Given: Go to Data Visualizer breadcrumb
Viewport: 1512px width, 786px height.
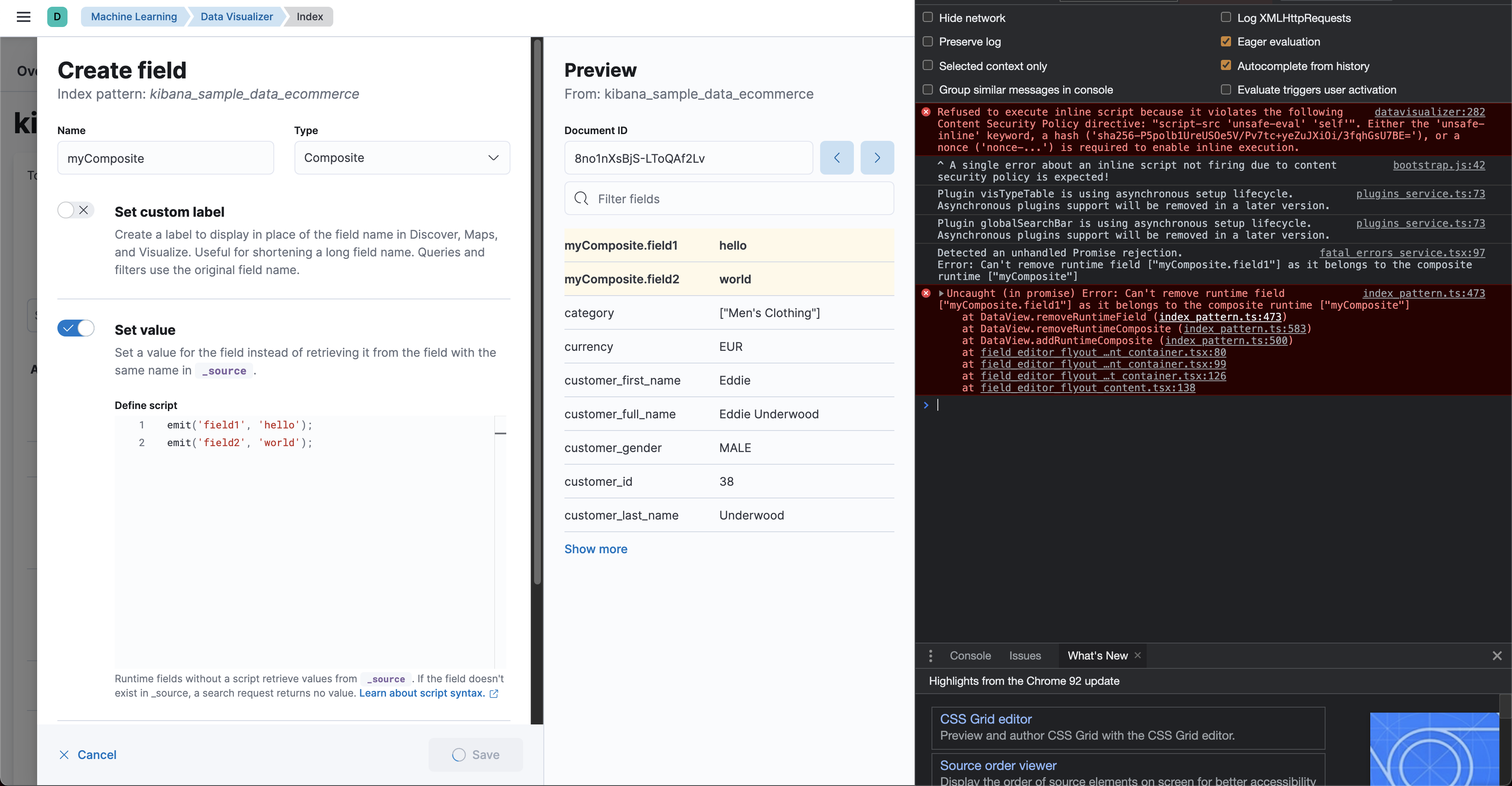Looking at the screenshot, I should [237, 16].
